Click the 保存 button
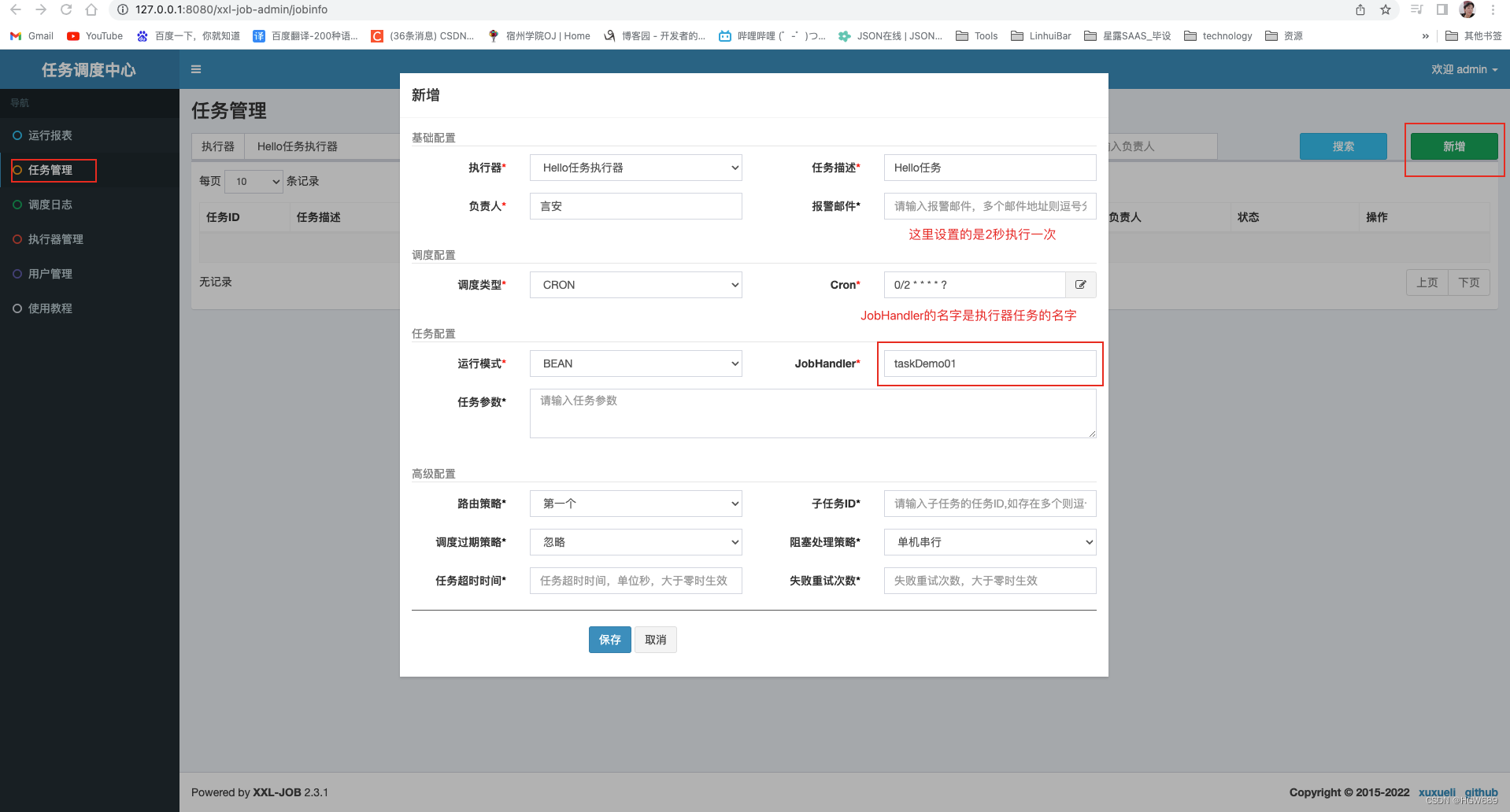 (610, 640)
